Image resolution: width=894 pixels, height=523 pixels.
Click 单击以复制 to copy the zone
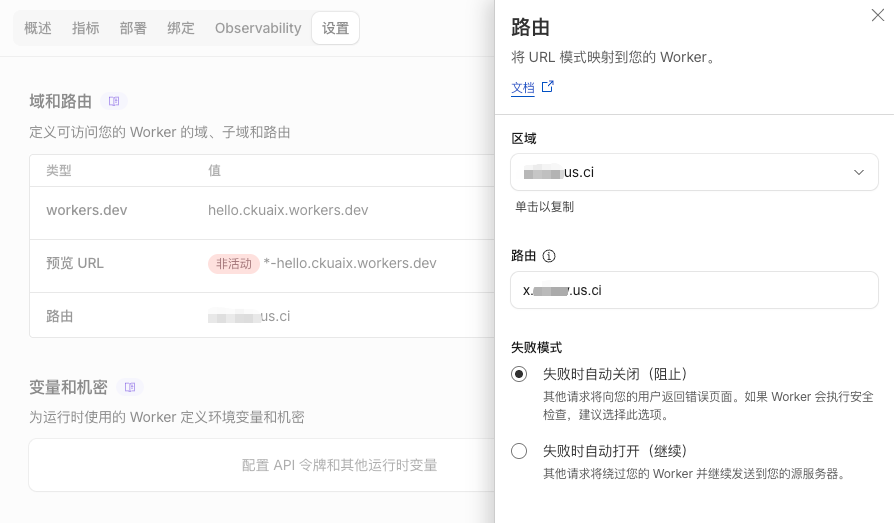[544, 207]
